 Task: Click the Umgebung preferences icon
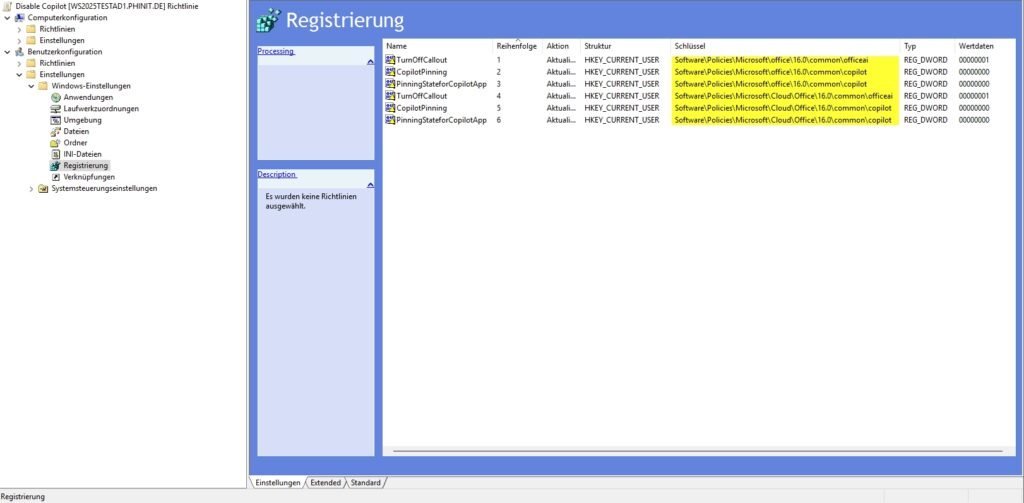coord(56,120)
